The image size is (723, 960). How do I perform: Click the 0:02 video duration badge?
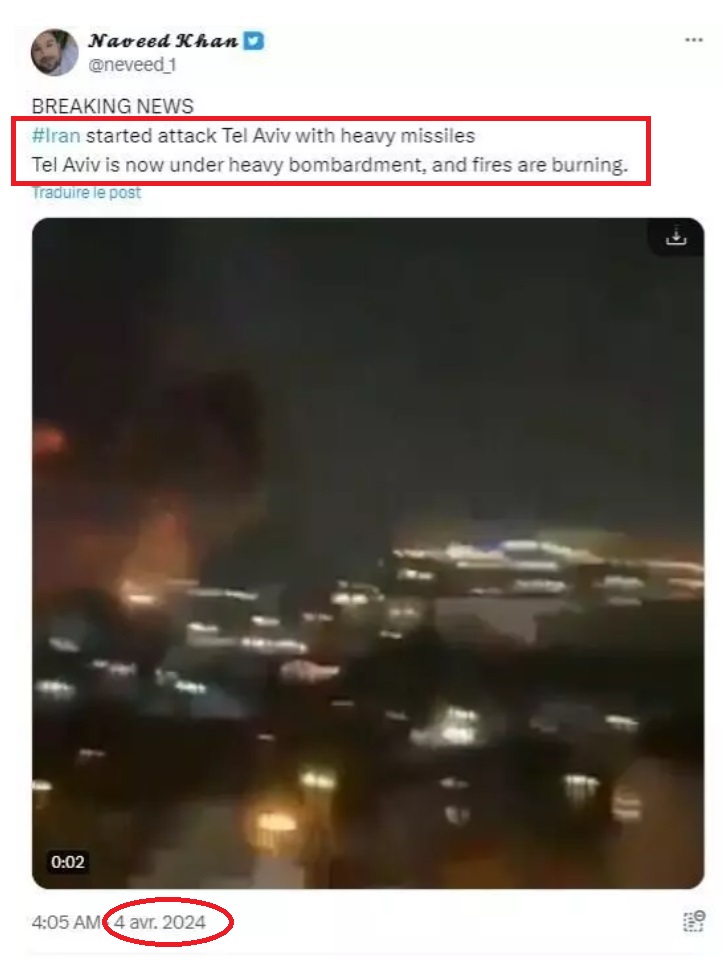tap(67, 862)
